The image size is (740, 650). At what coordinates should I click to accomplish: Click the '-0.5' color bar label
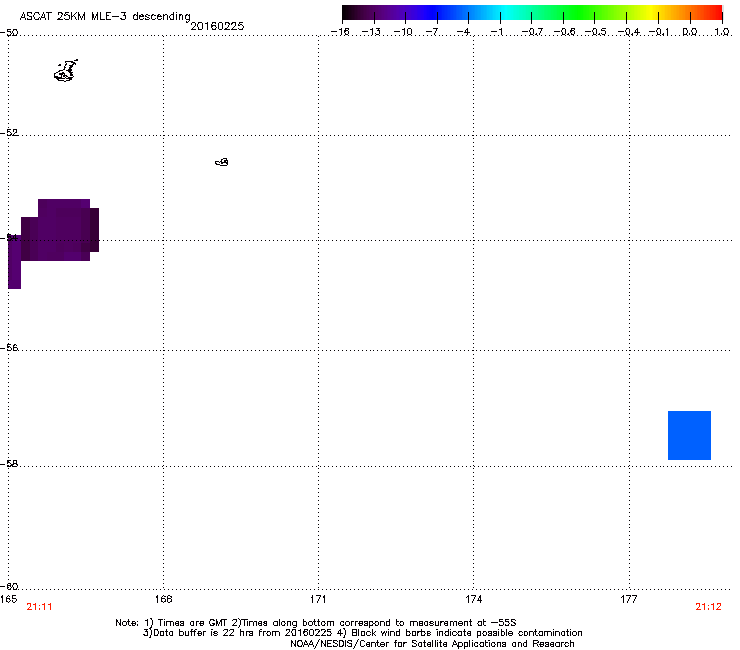pos(596,32)
